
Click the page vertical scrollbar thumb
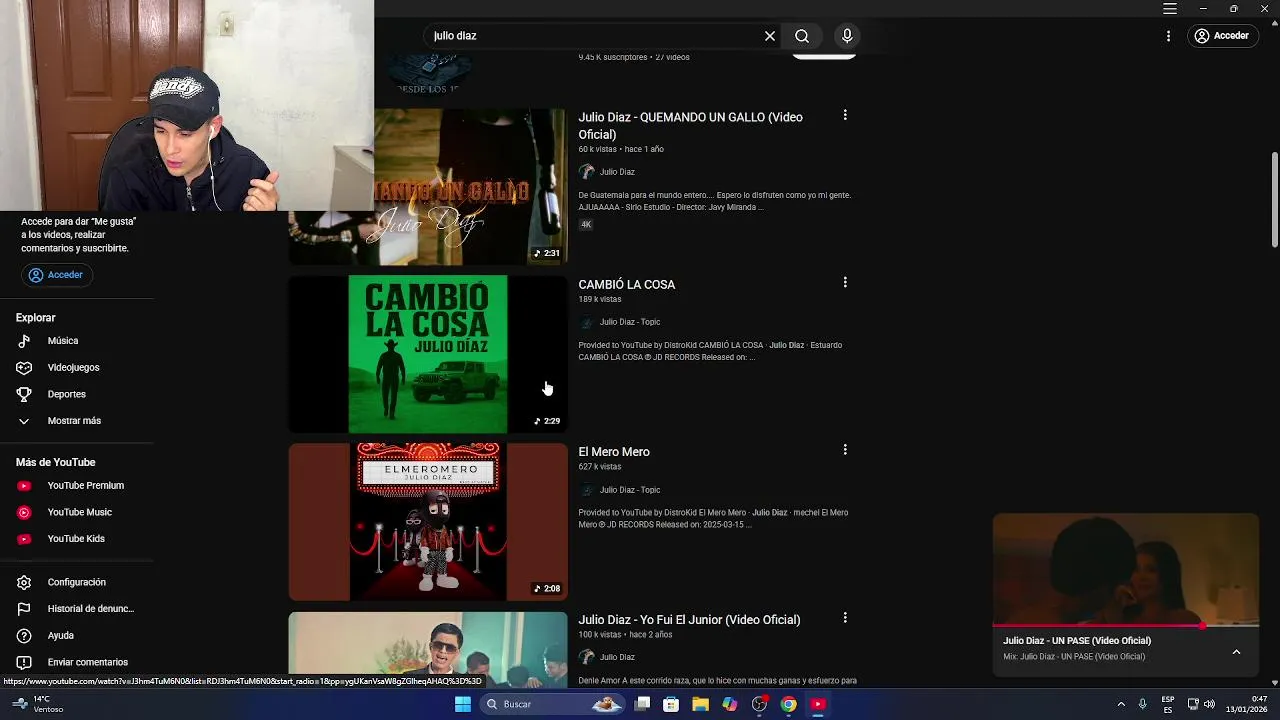[1274, 199]
